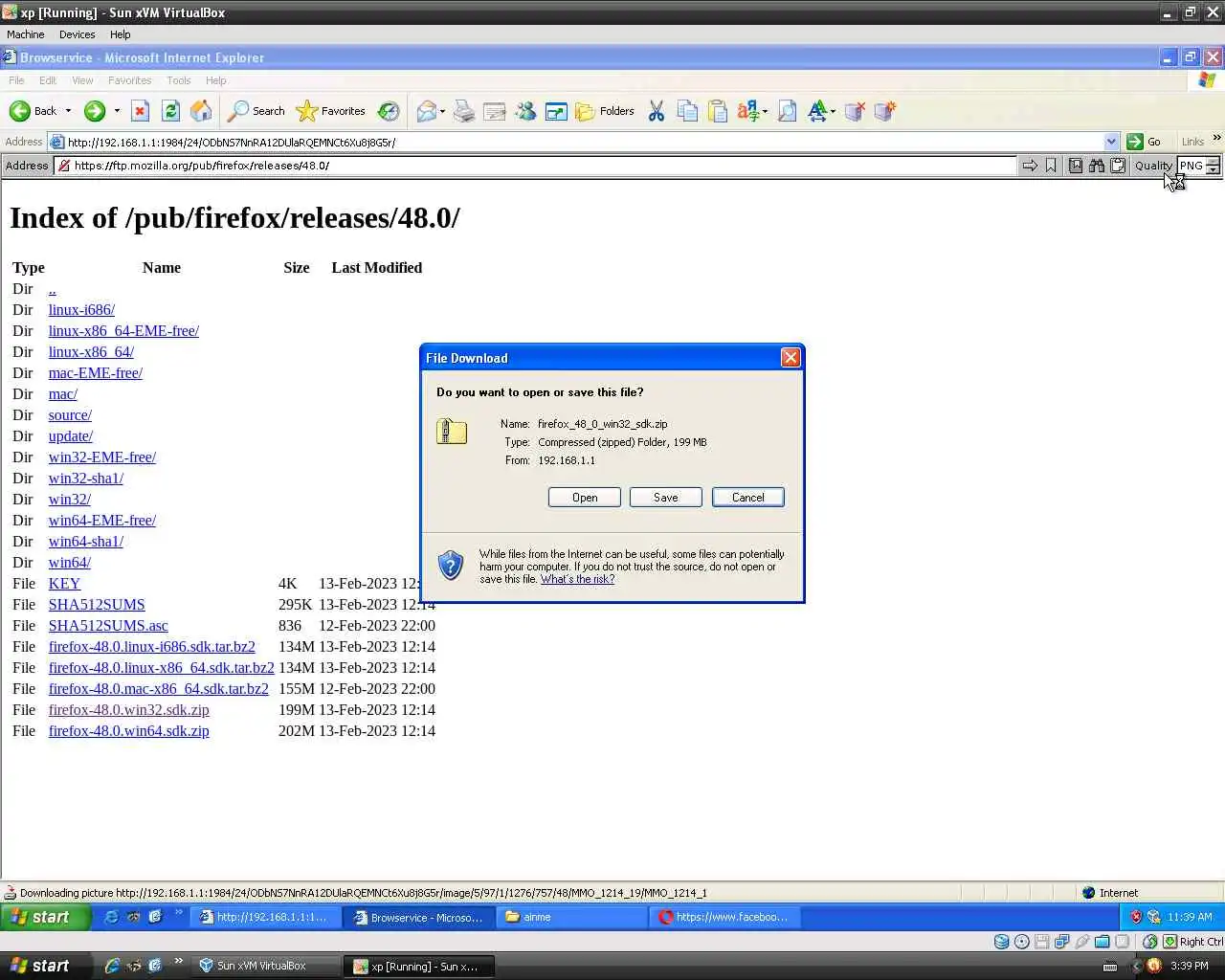Open the Search pane
Screen dimensions: 1225x980
tap(256, 111)
